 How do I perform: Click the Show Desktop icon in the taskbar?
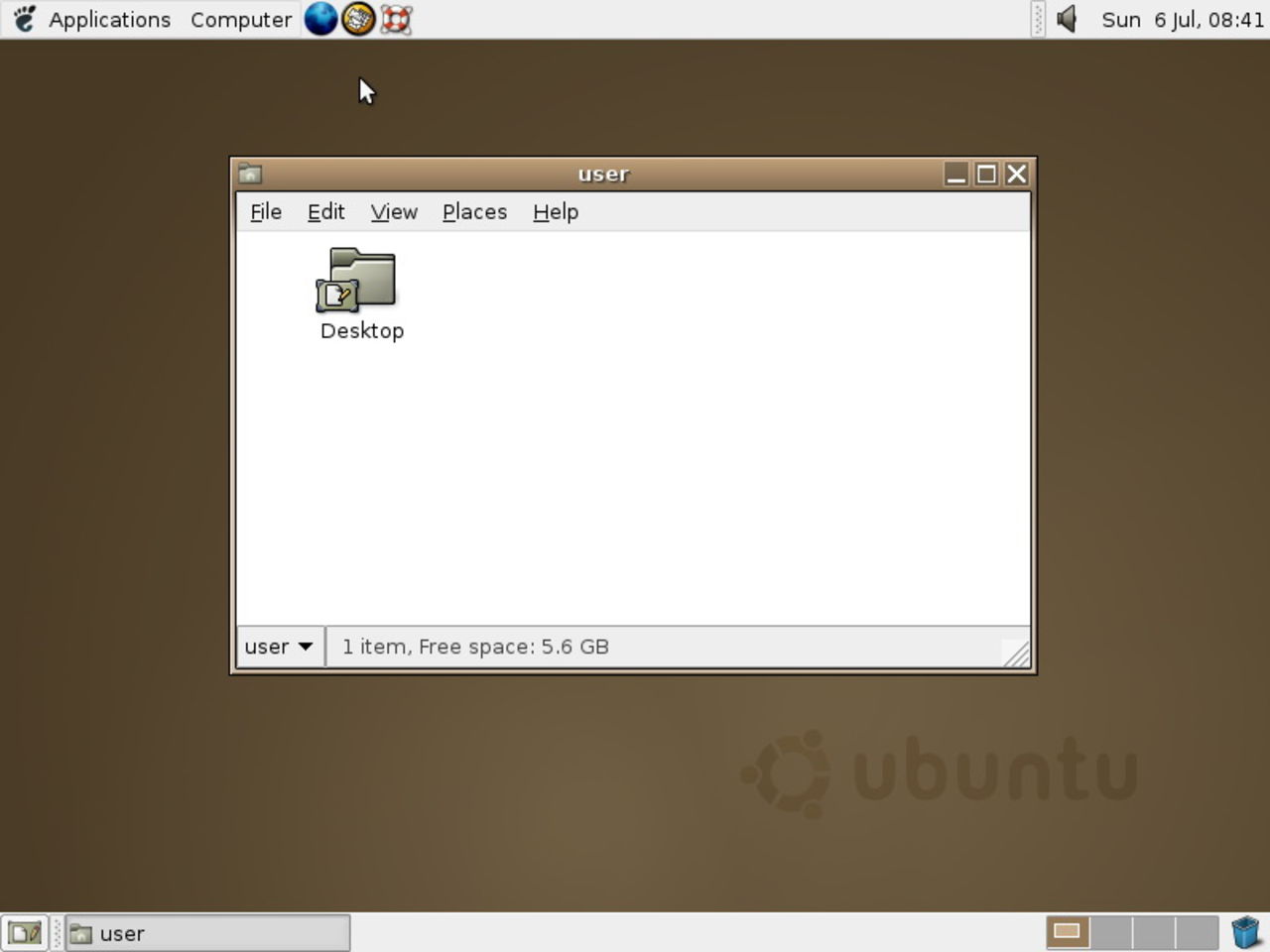(24, 931)
